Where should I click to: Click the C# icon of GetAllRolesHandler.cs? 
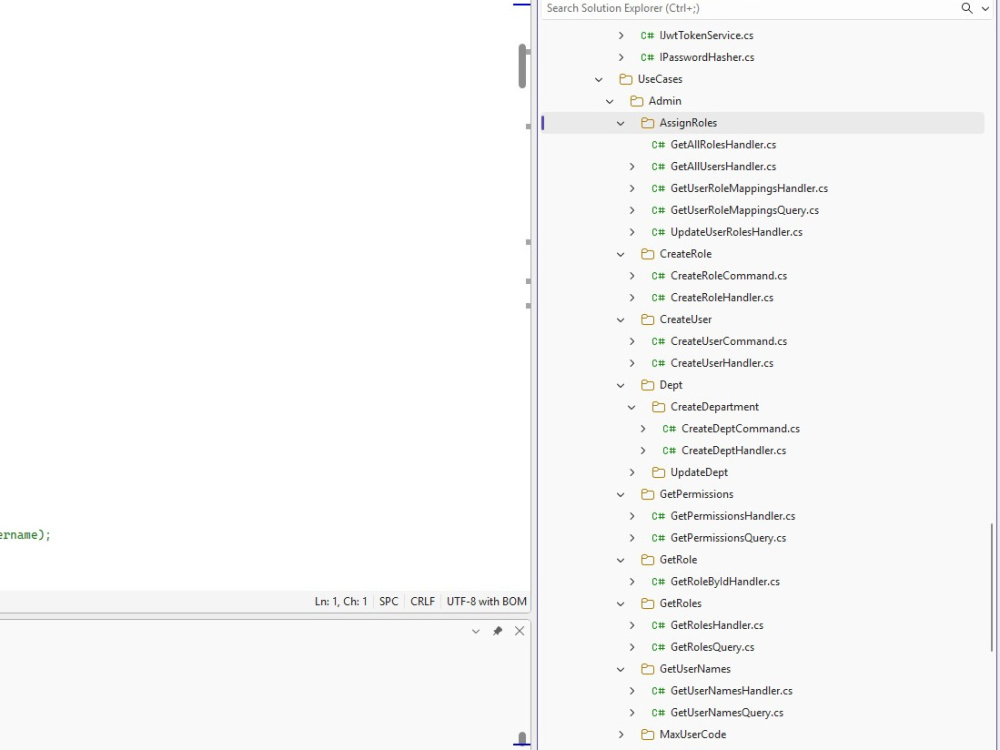coord(658,145)
